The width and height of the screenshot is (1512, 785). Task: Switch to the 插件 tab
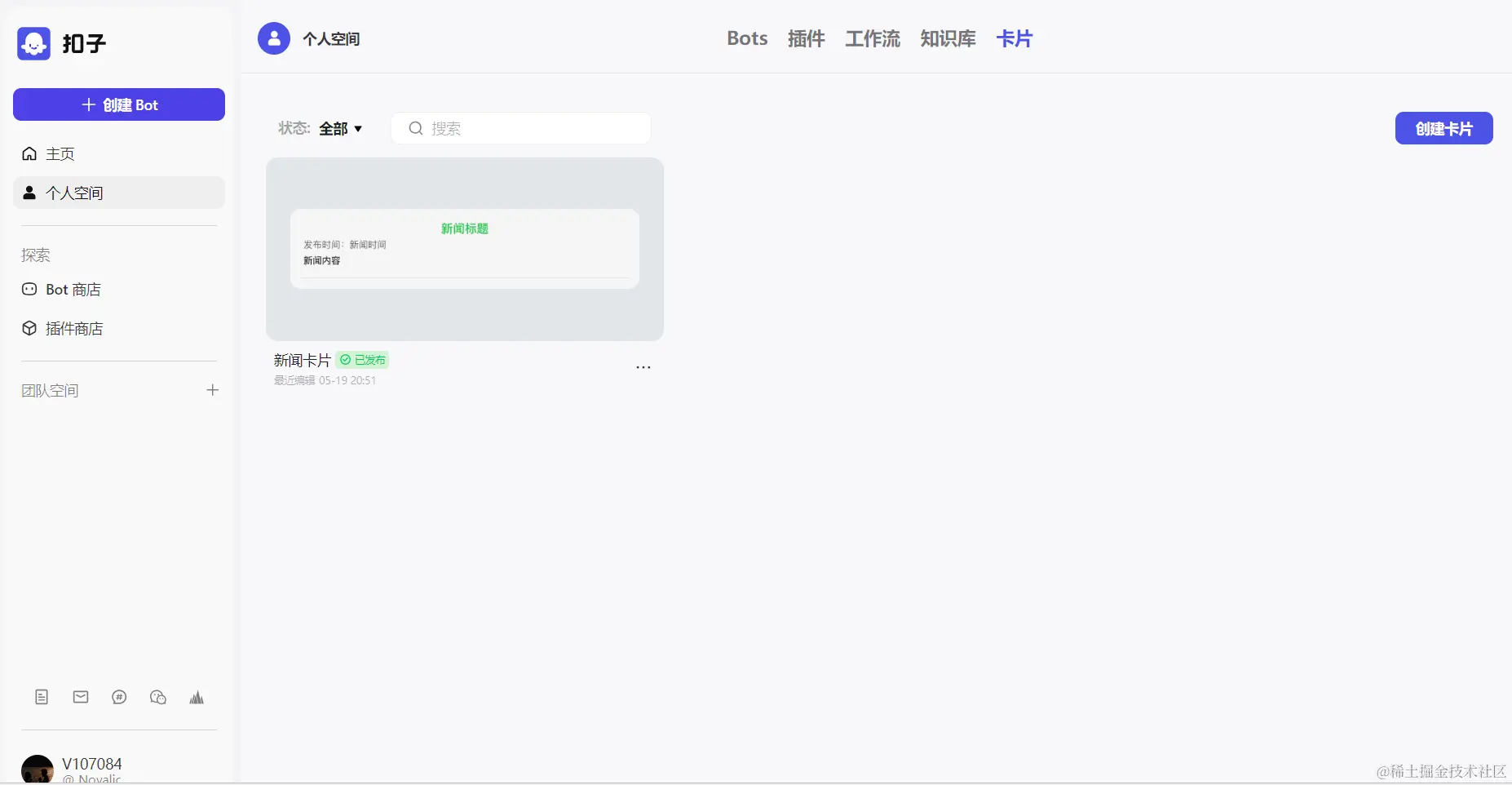pos(807,38)
